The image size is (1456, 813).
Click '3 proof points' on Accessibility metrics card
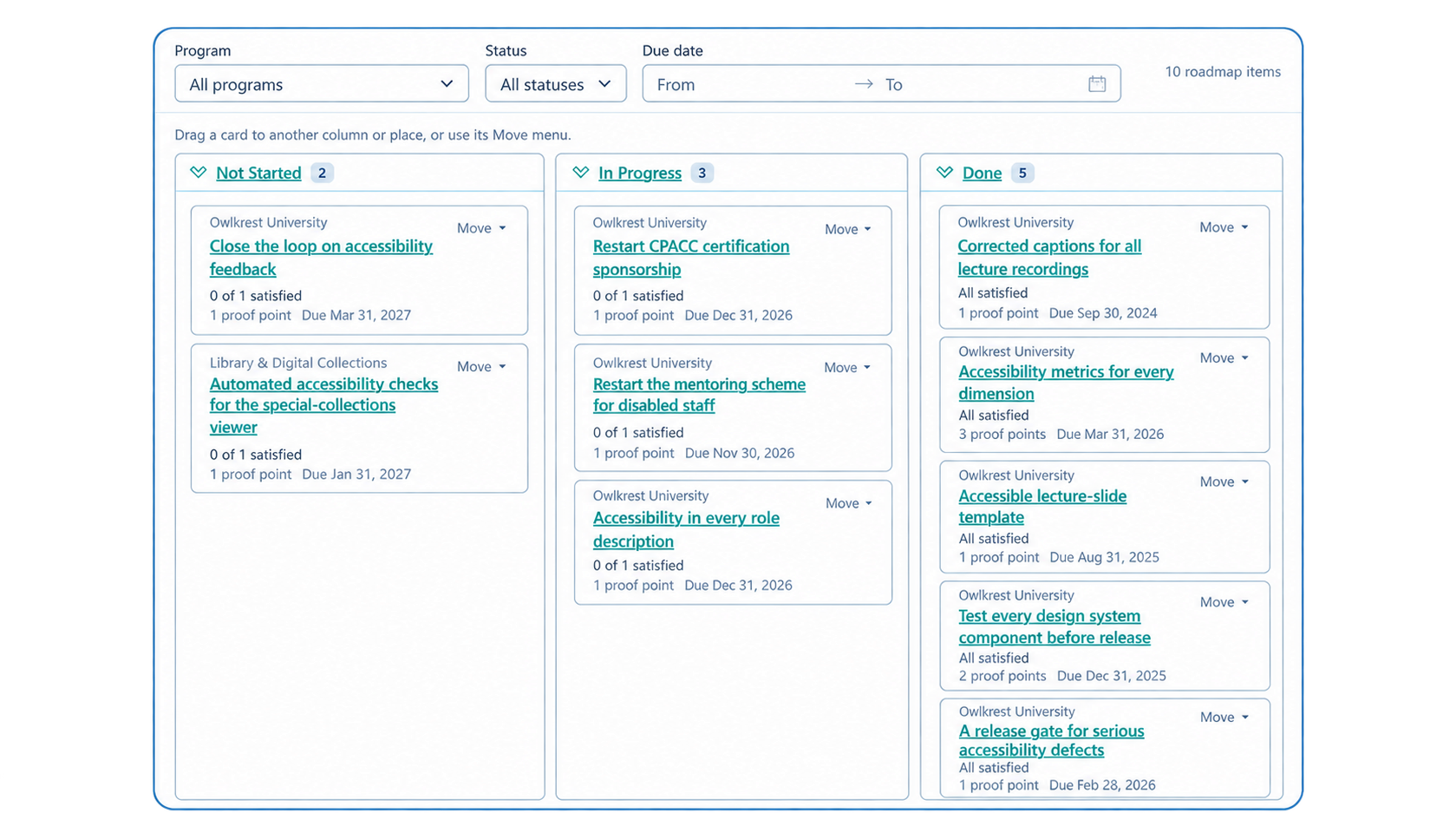1002,434
